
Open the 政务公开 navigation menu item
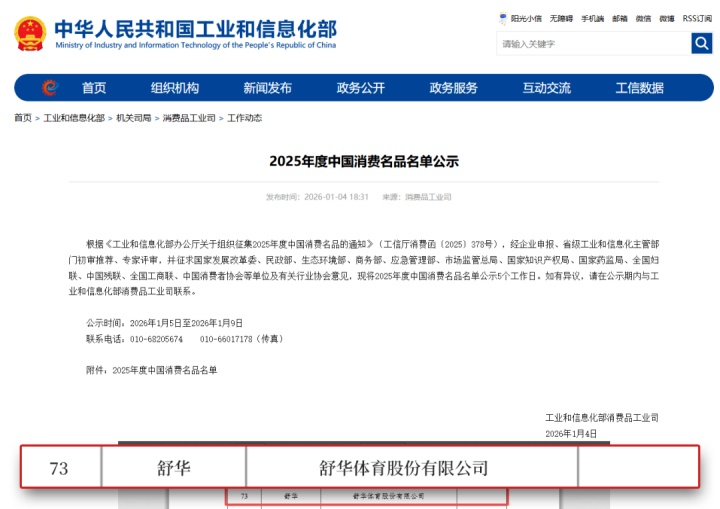coord(360,88)
